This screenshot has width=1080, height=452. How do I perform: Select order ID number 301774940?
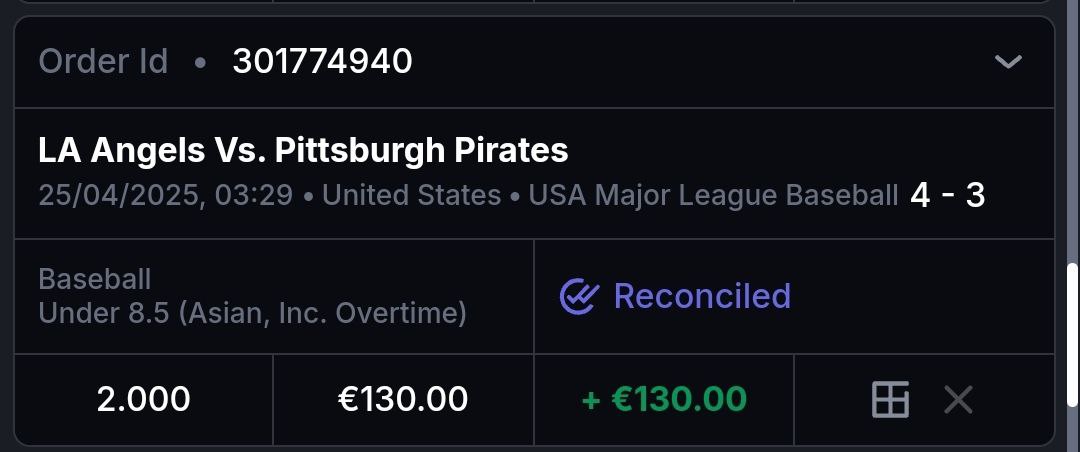(322, 62)
